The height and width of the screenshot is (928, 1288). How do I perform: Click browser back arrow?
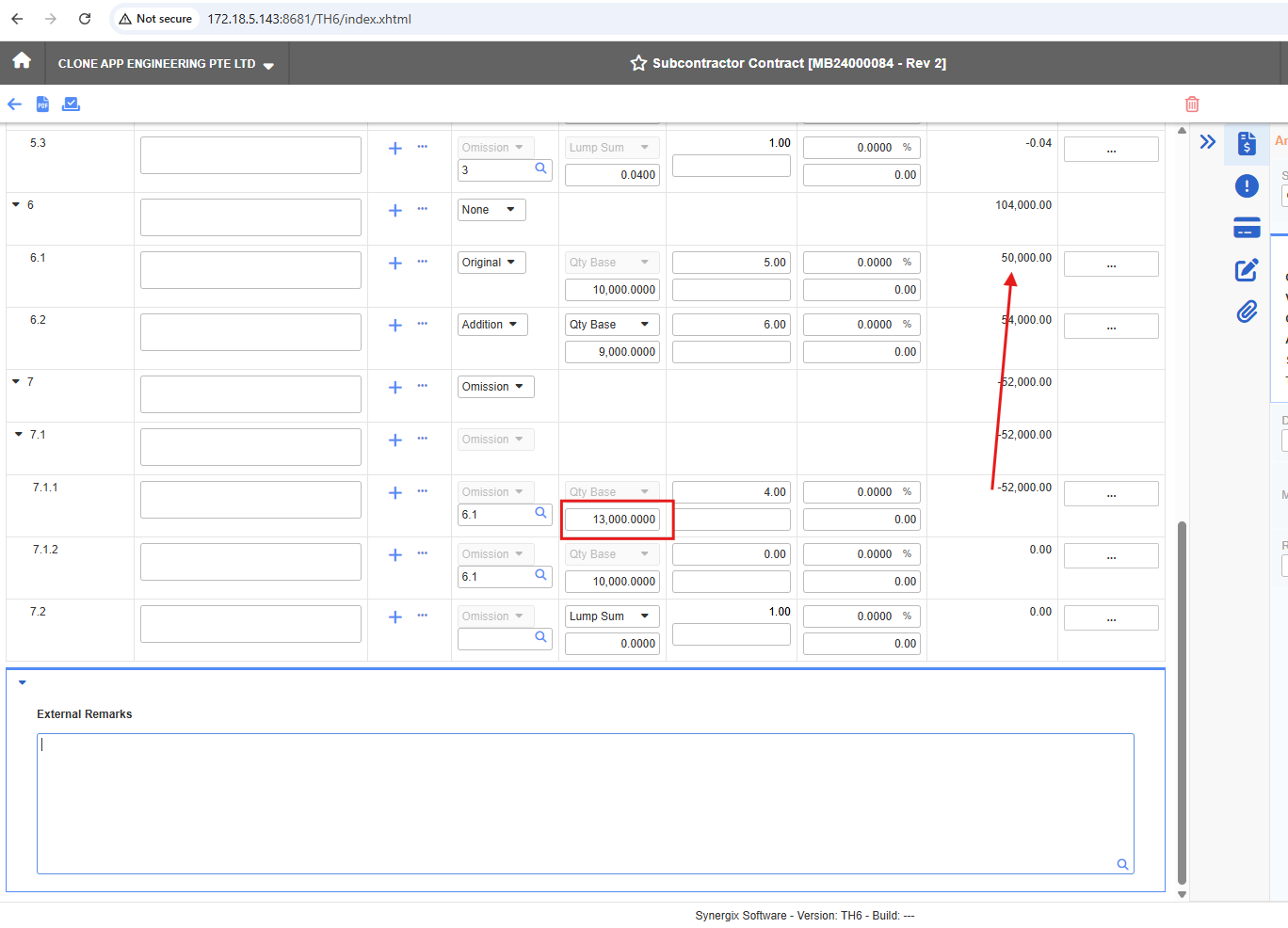pyautogui.click(x=17, y=19)
